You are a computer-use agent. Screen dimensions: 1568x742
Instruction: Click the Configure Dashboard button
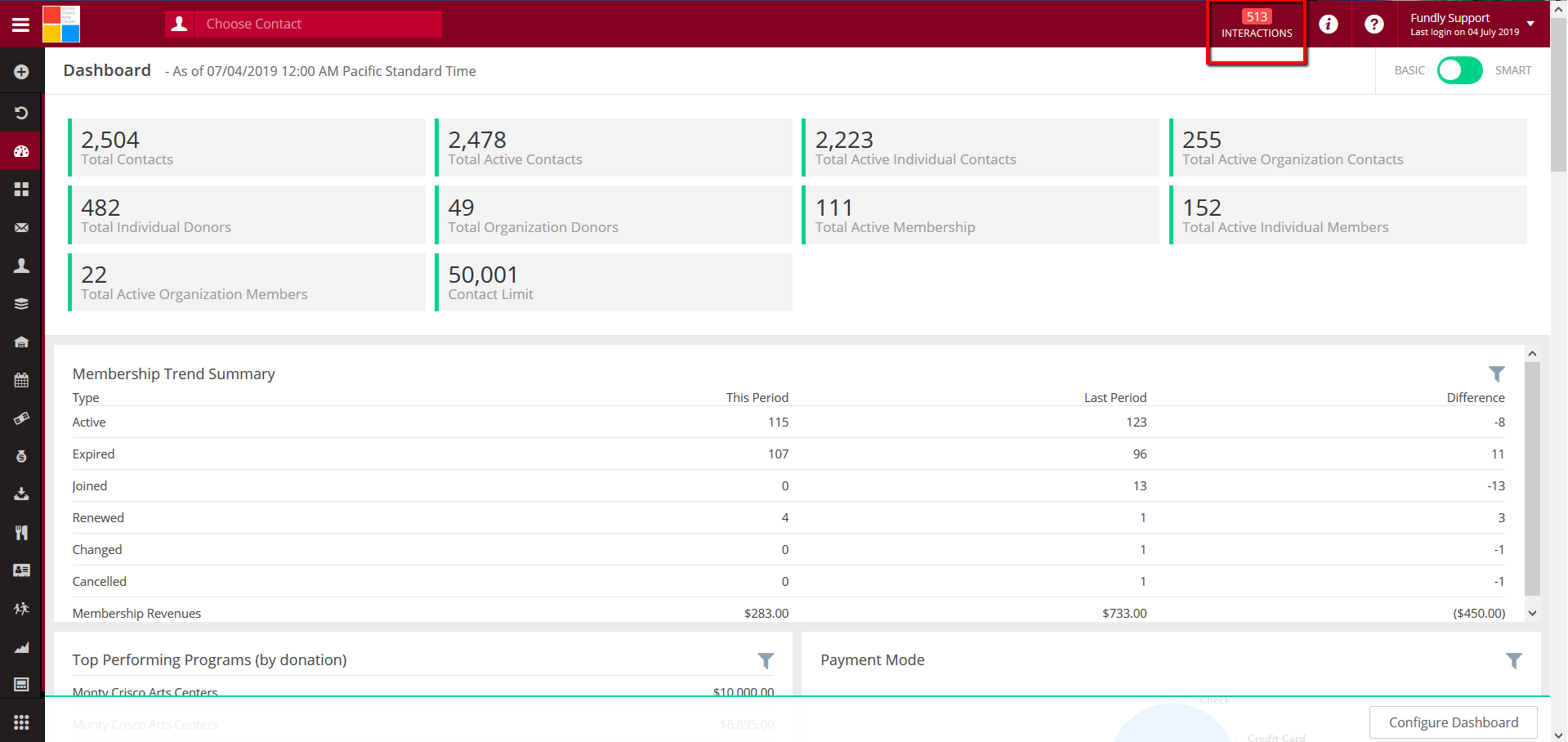(1454, 722)
